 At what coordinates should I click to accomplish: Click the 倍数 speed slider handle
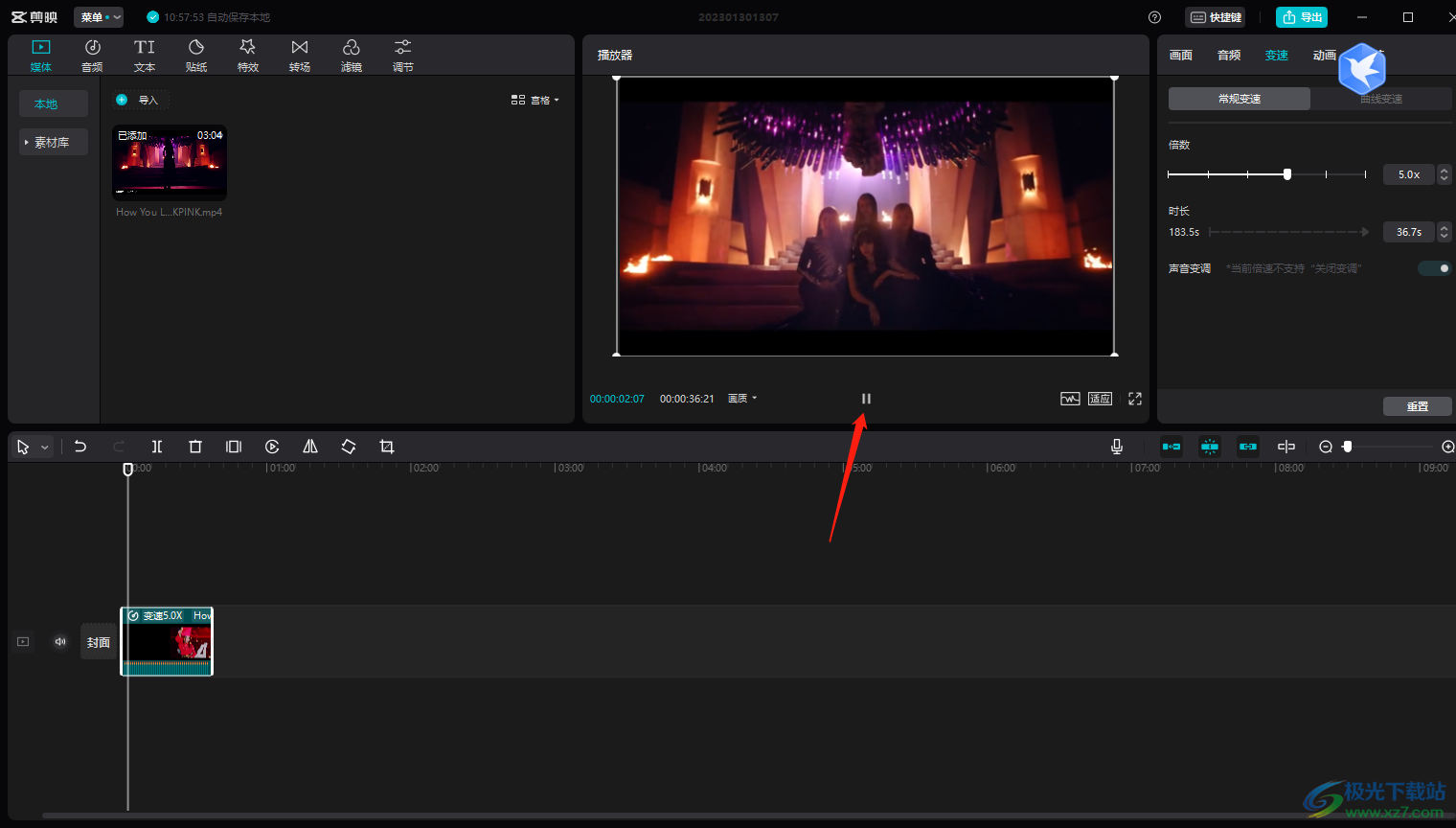pos(1287,174)
